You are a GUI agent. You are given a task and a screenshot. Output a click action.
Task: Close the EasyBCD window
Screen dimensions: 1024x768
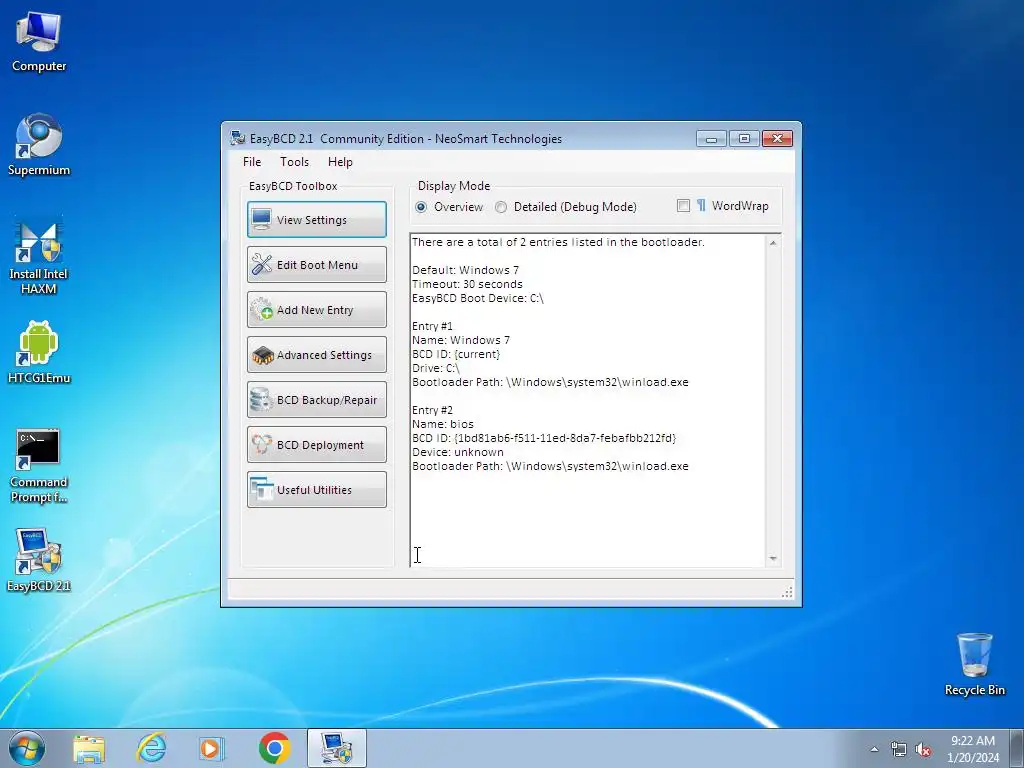pyautogui.click(x=777, y=138)
